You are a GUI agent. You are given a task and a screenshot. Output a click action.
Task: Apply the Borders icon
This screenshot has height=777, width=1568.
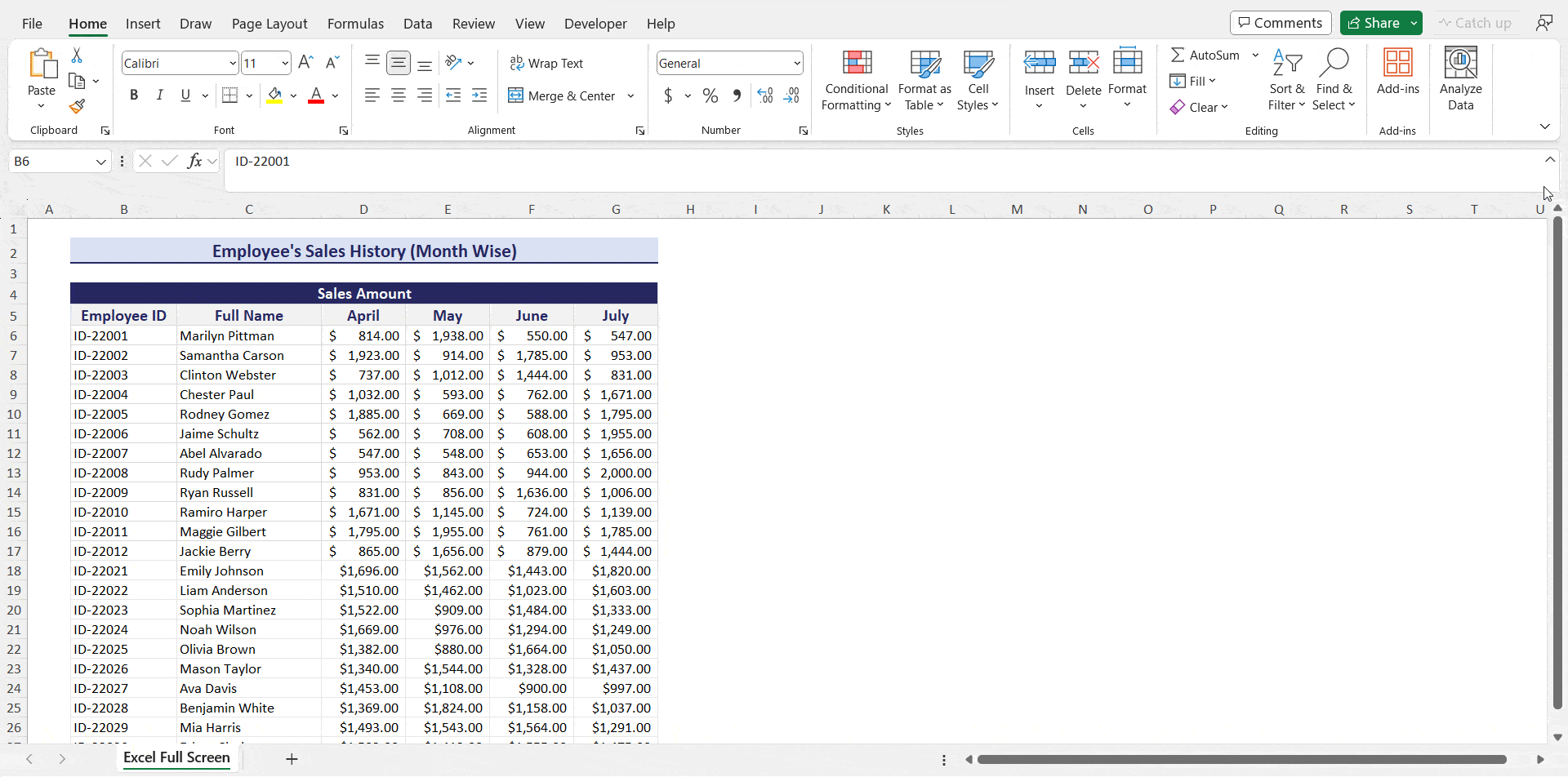point(230,95)
